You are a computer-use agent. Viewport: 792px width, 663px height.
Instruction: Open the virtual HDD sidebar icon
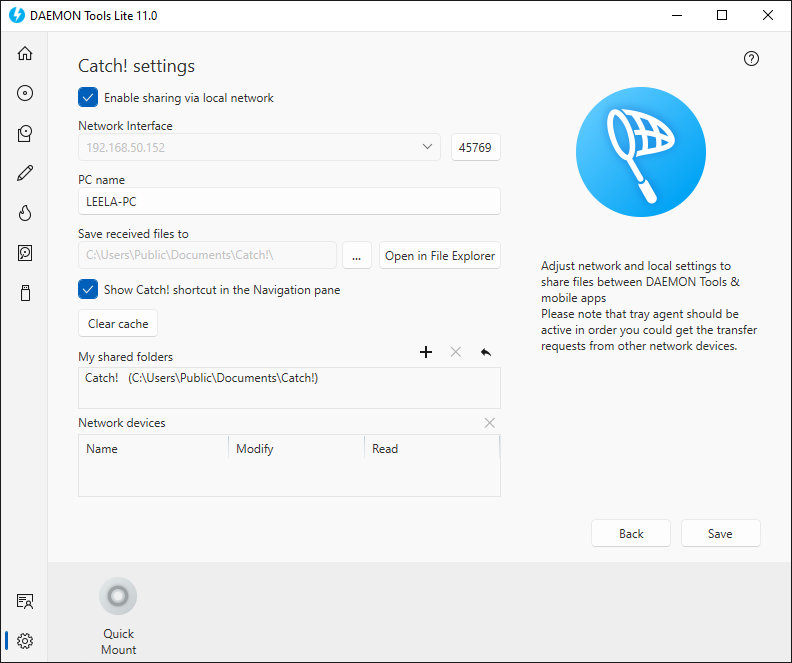click(x=25, y=253)
